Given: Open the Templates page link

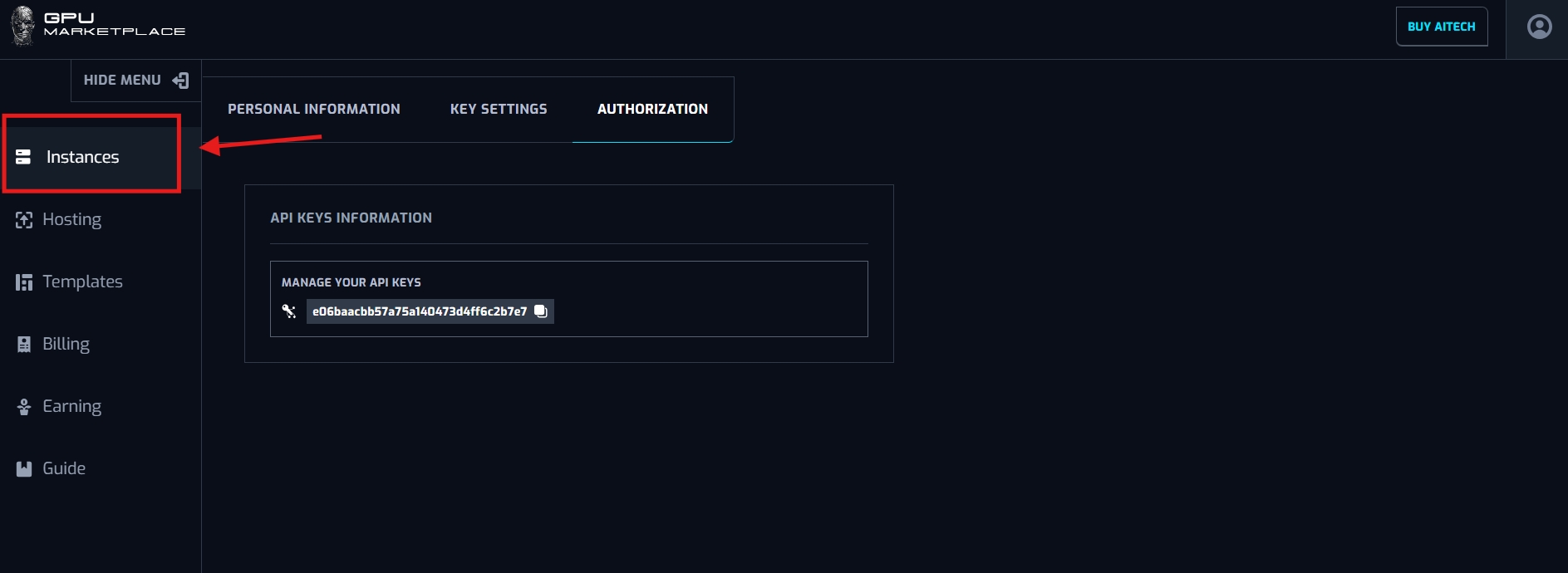Looking at the screenshot, I should 82,282.
